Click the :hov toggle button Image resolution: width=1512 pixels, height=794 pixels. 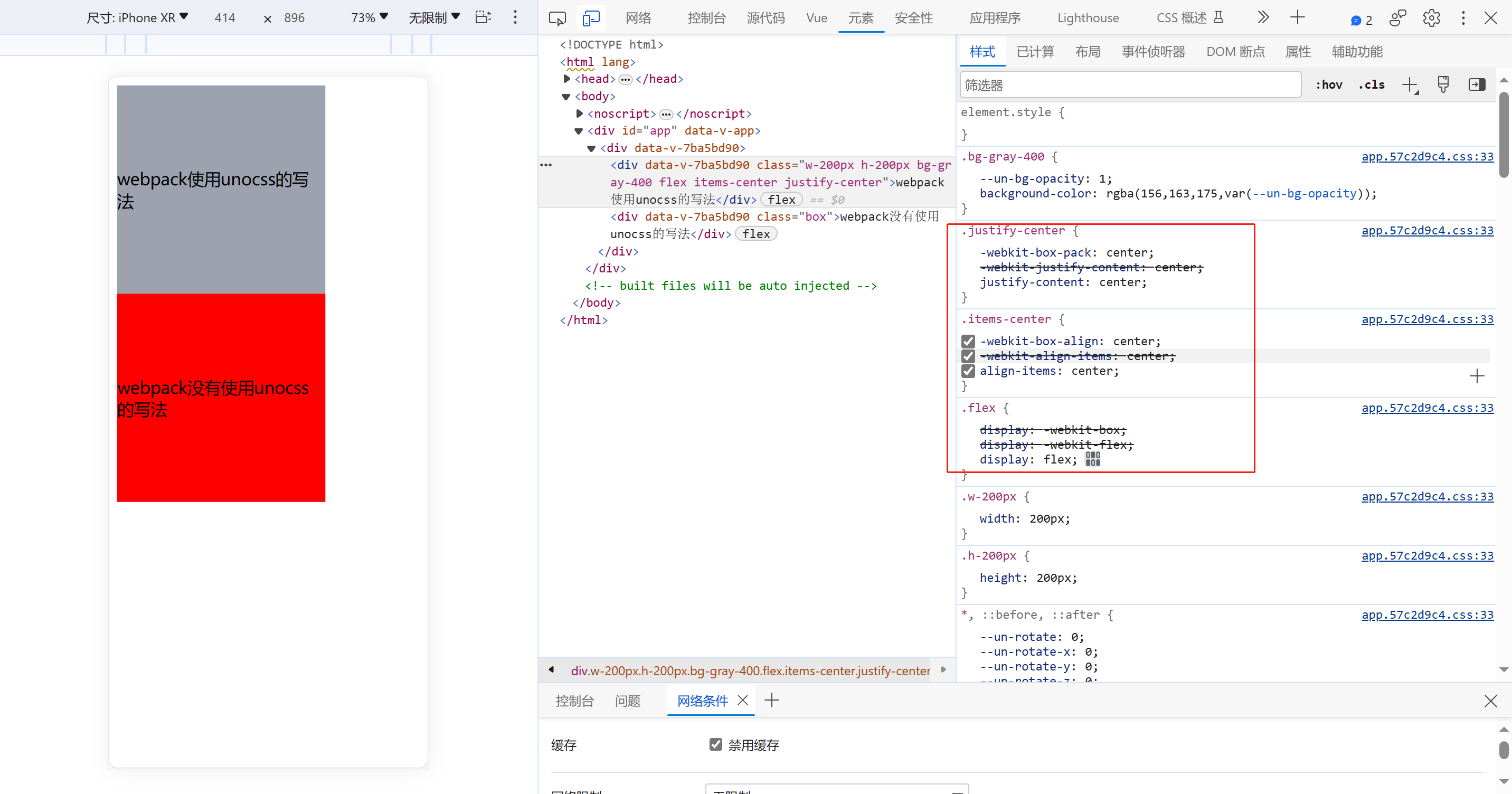click(x=1329, y=84)
